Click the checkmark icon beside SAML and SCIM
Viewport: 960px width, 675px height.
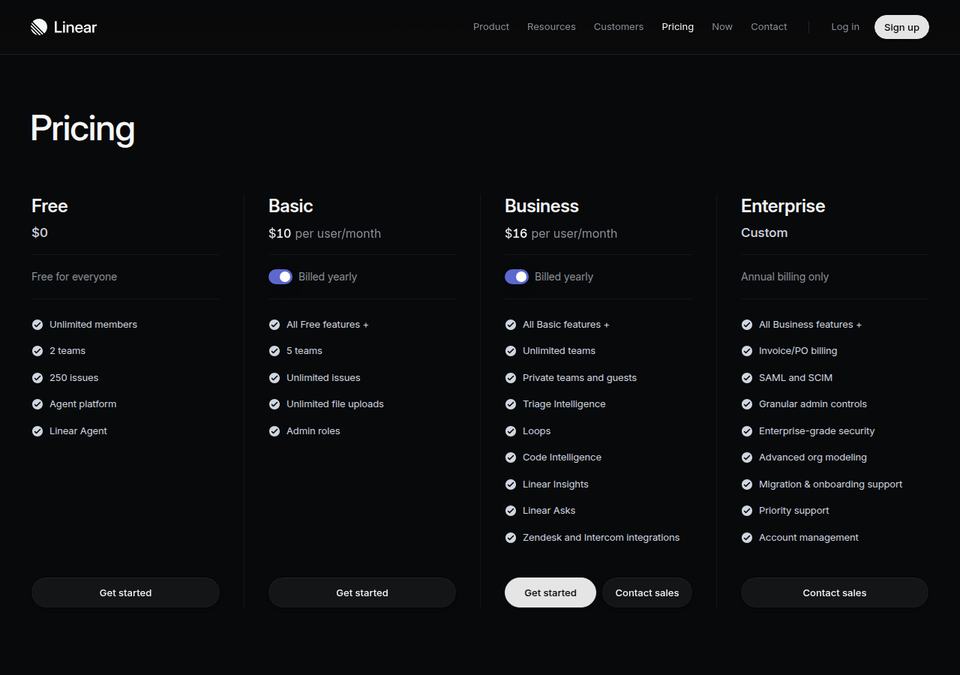pyautogui.click(x=747, y=378)
